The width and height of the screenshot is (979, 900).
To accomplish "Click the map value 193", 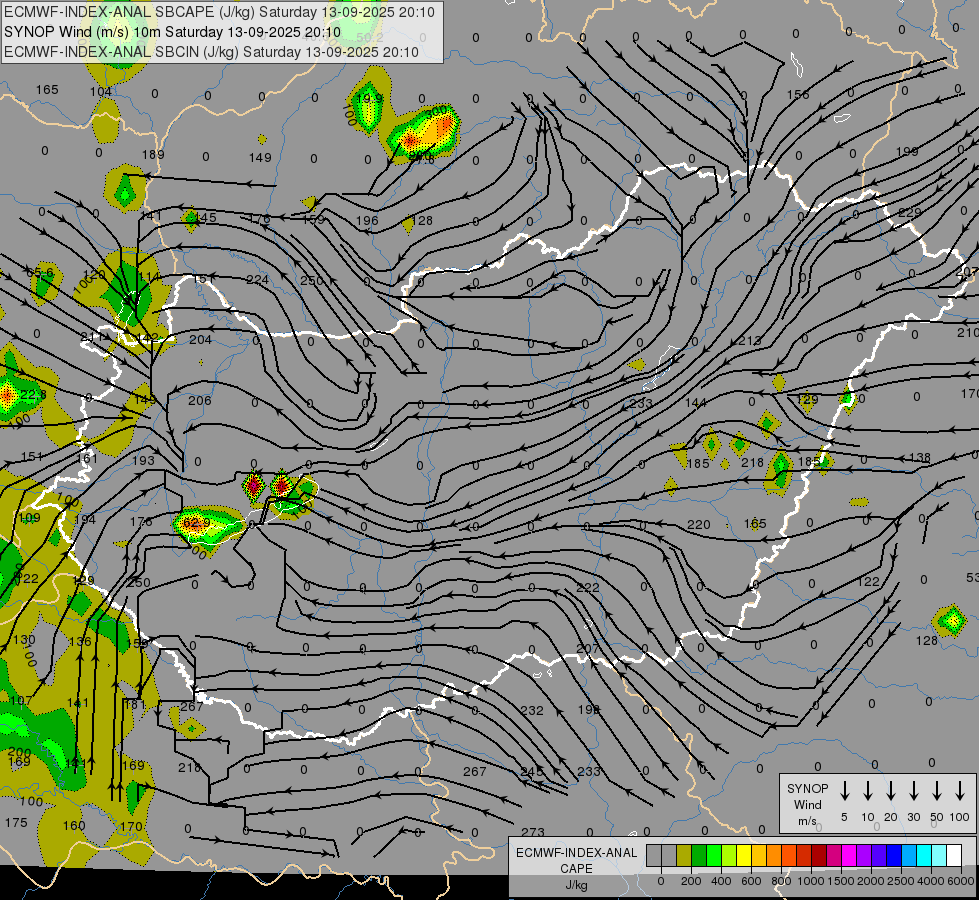I will coord(143,460).
